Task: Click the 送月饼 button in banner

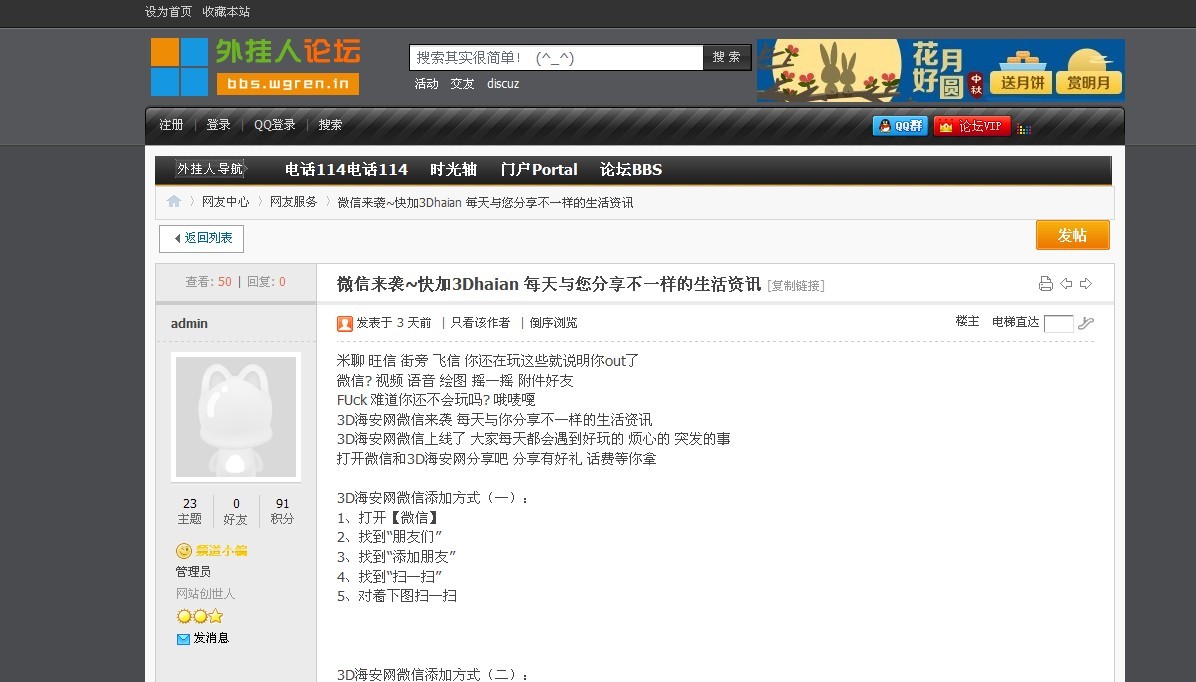Action: (x=1021, y=82)
